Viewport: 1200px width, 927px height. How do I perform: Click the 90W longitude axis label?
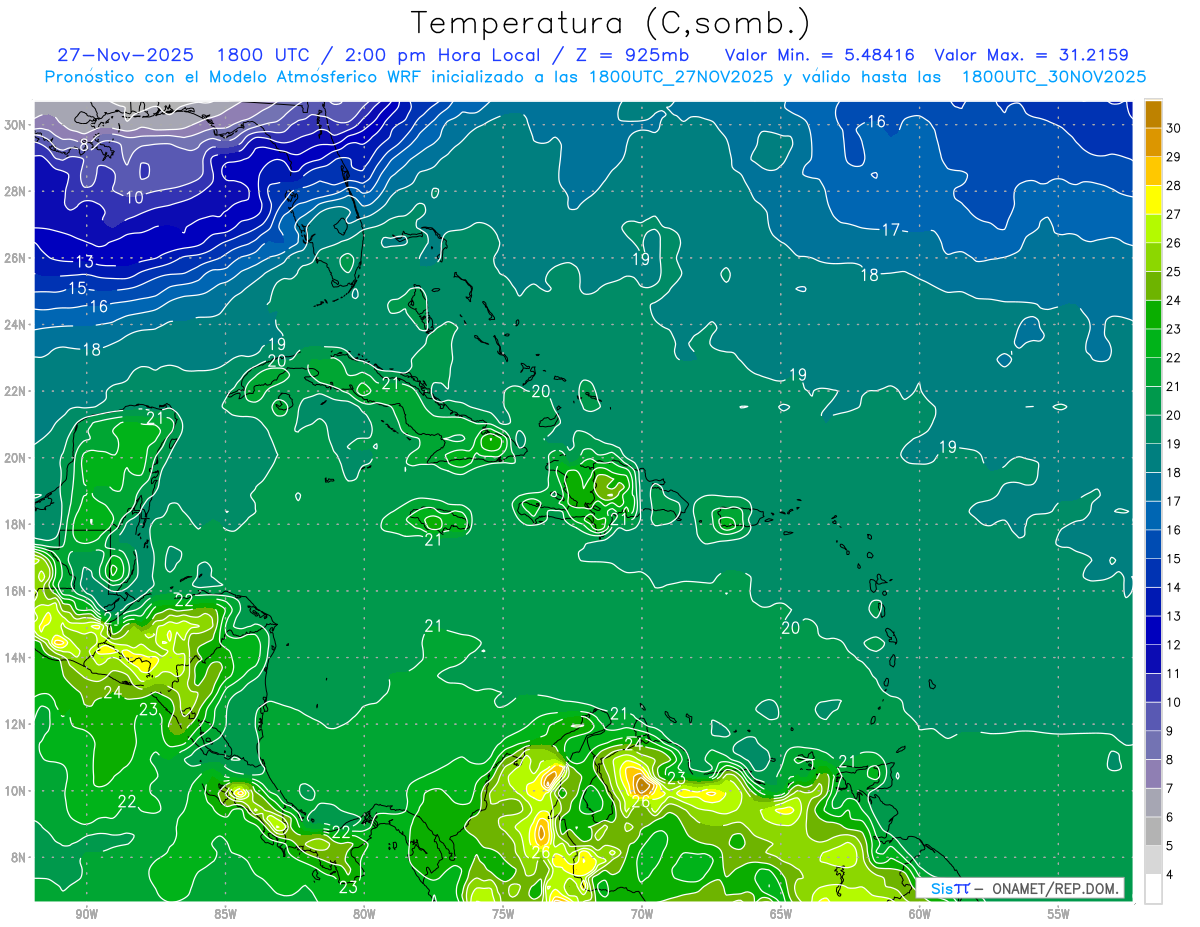[x=86, y=914]
